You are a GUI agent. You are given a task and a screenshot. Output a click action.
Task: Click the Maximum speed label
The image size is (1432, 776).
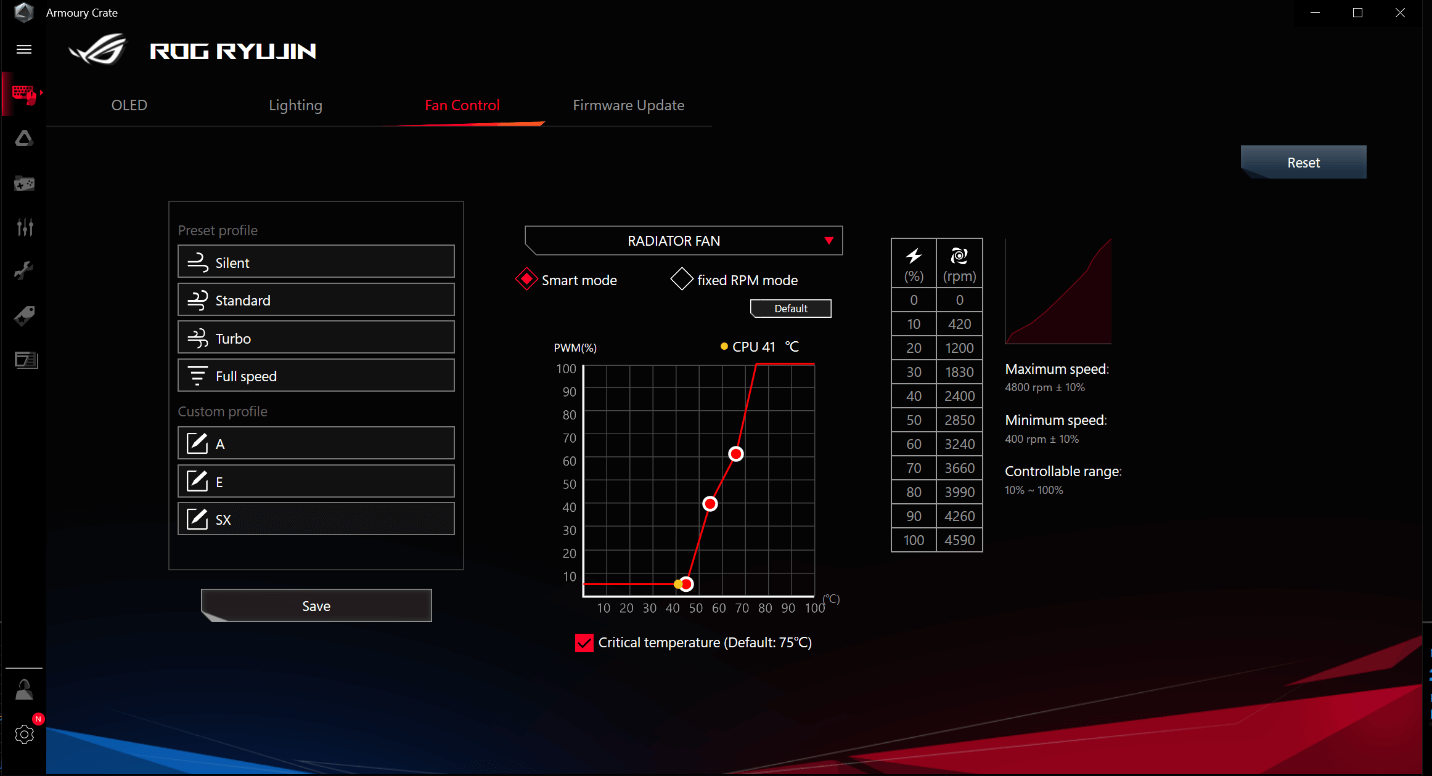(x=1057, y=369)
